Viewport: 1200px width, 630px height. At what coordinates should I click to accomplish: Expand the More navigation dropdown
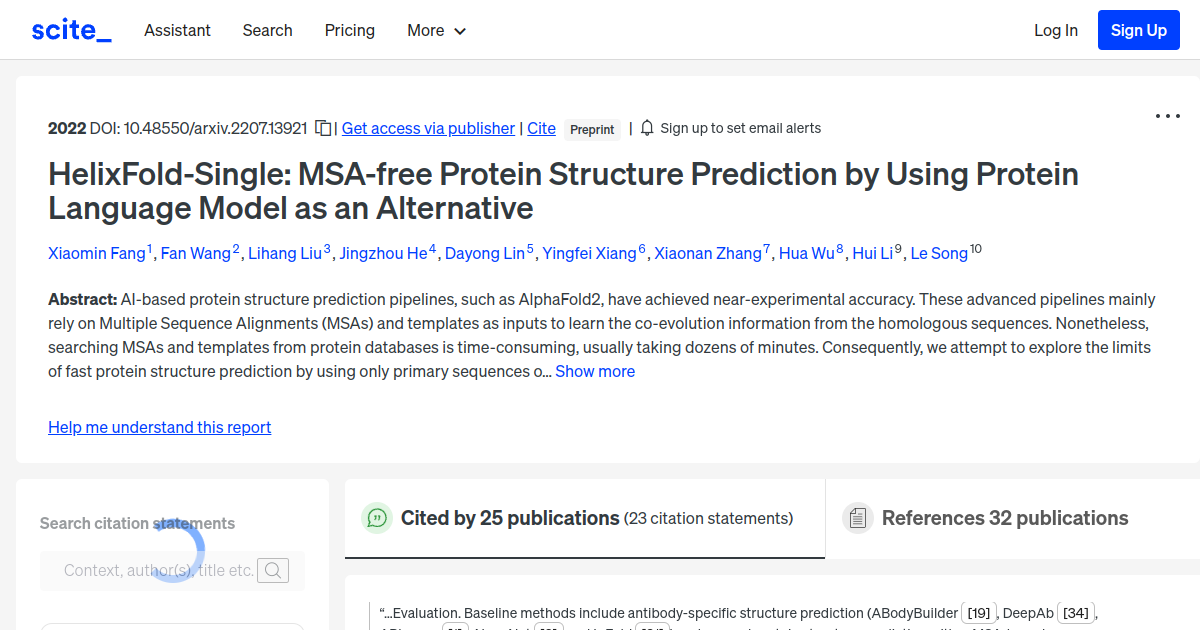coord(436,30)
